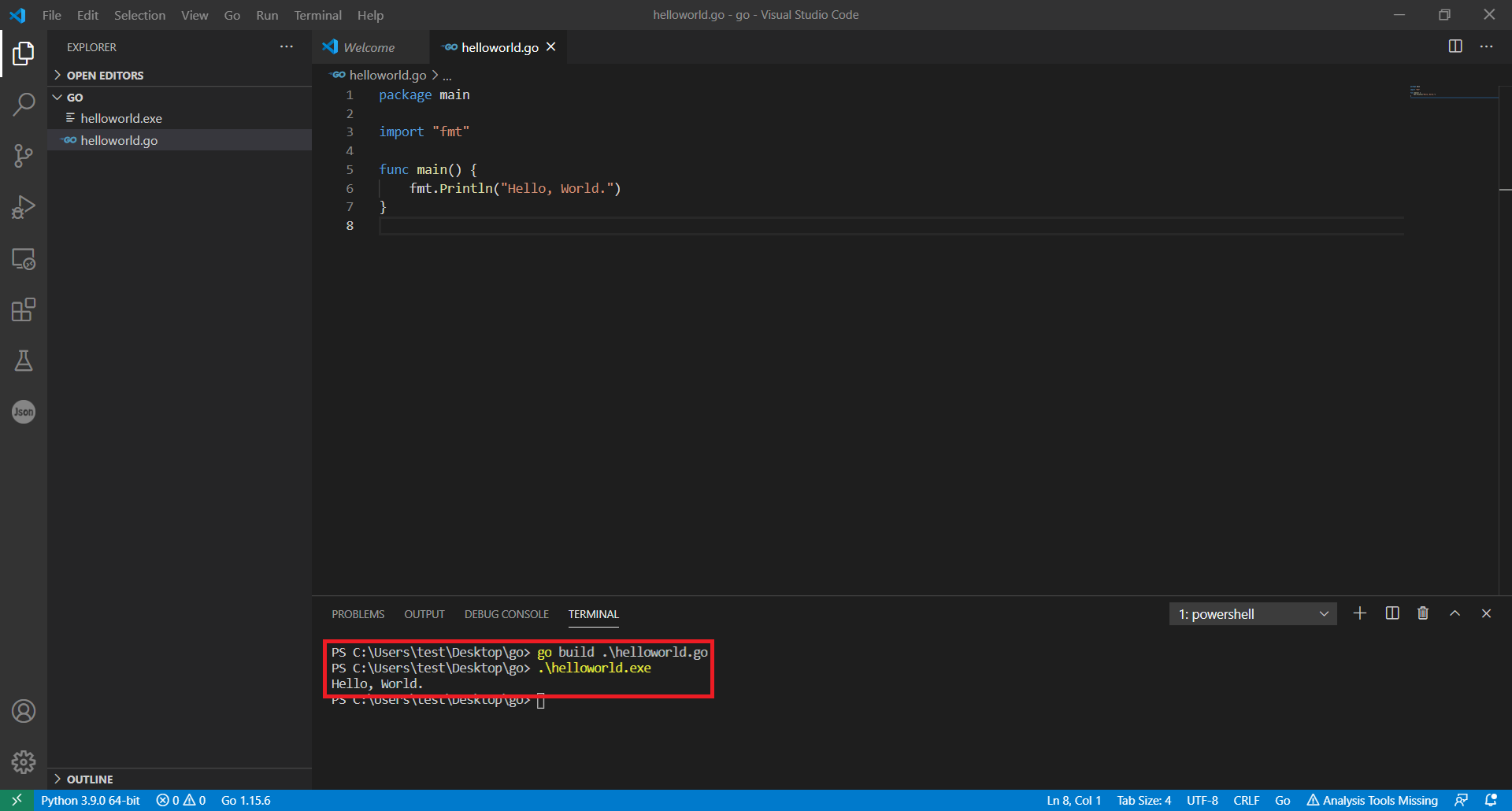Screen dimensions: 1512x811
Task: Open the Accounts menu
Action: coord(24,711)
